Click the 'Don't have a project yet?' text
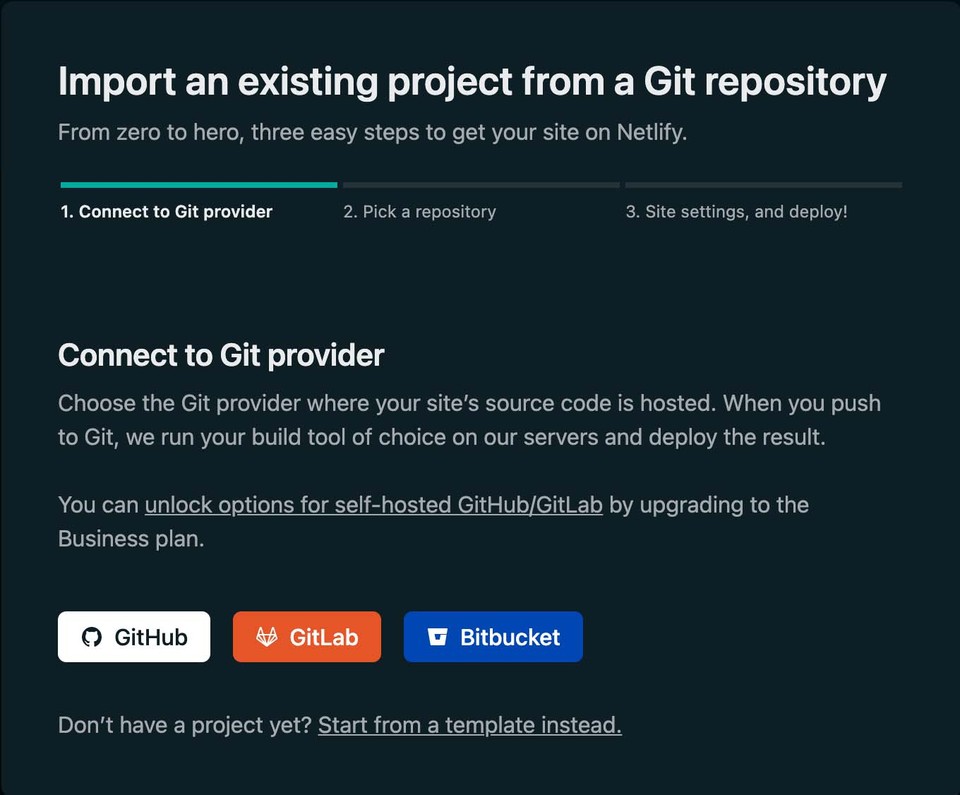Viewport: 960px width, 795px height. coord(183,725)
